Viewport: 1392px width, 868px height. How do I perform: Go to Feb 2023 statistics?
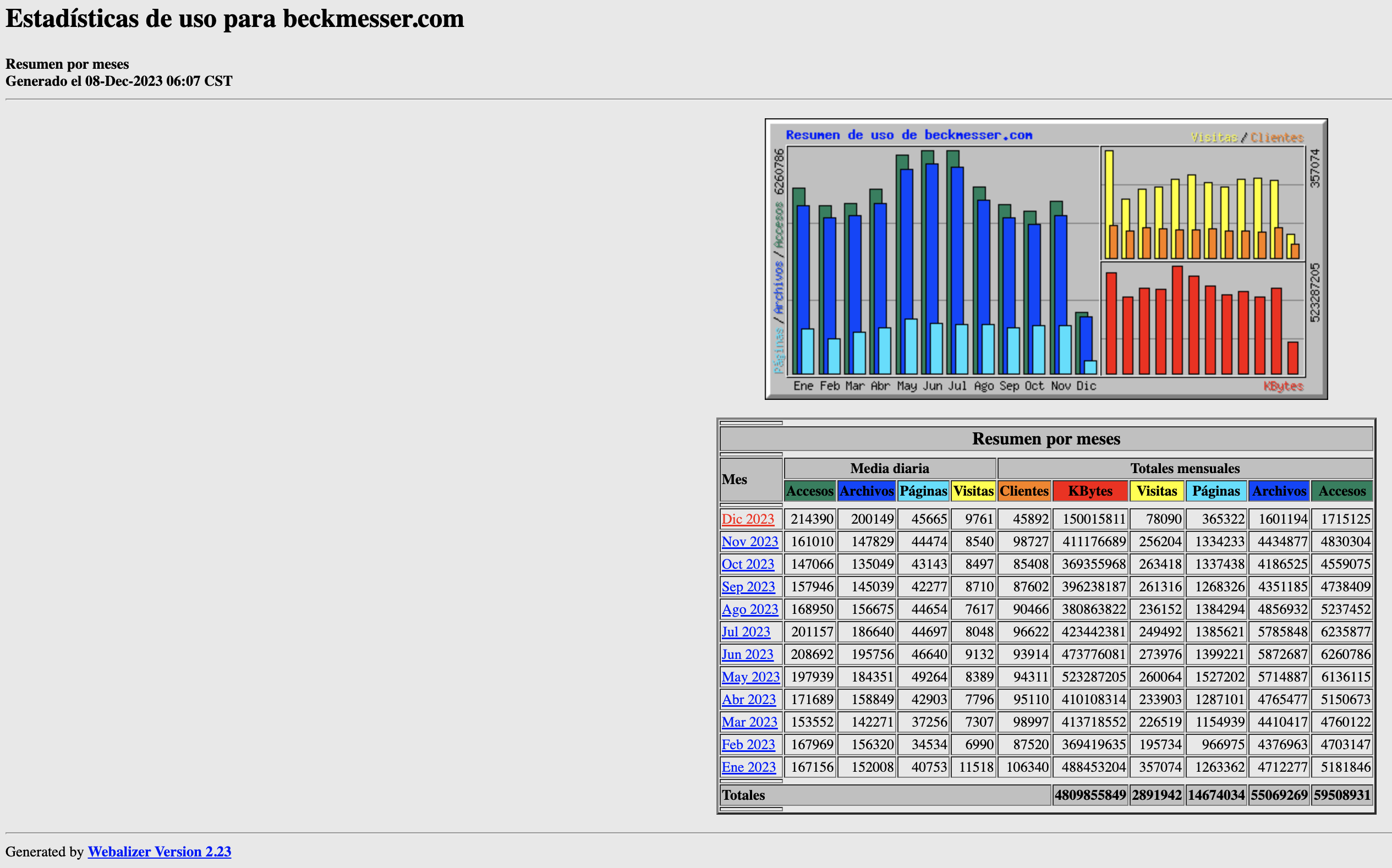pyautogui.click(x=748, y=745)
